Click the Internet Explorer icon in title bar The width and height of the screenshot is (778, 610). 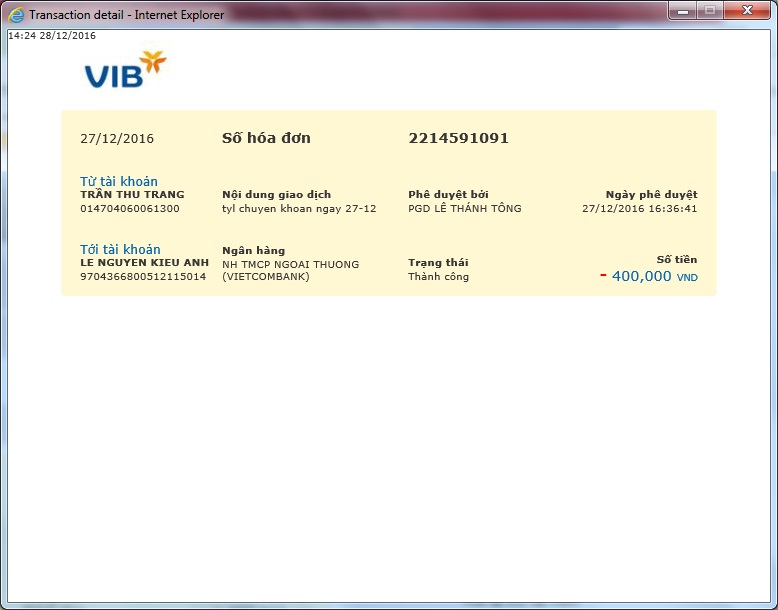click(16, 15)
